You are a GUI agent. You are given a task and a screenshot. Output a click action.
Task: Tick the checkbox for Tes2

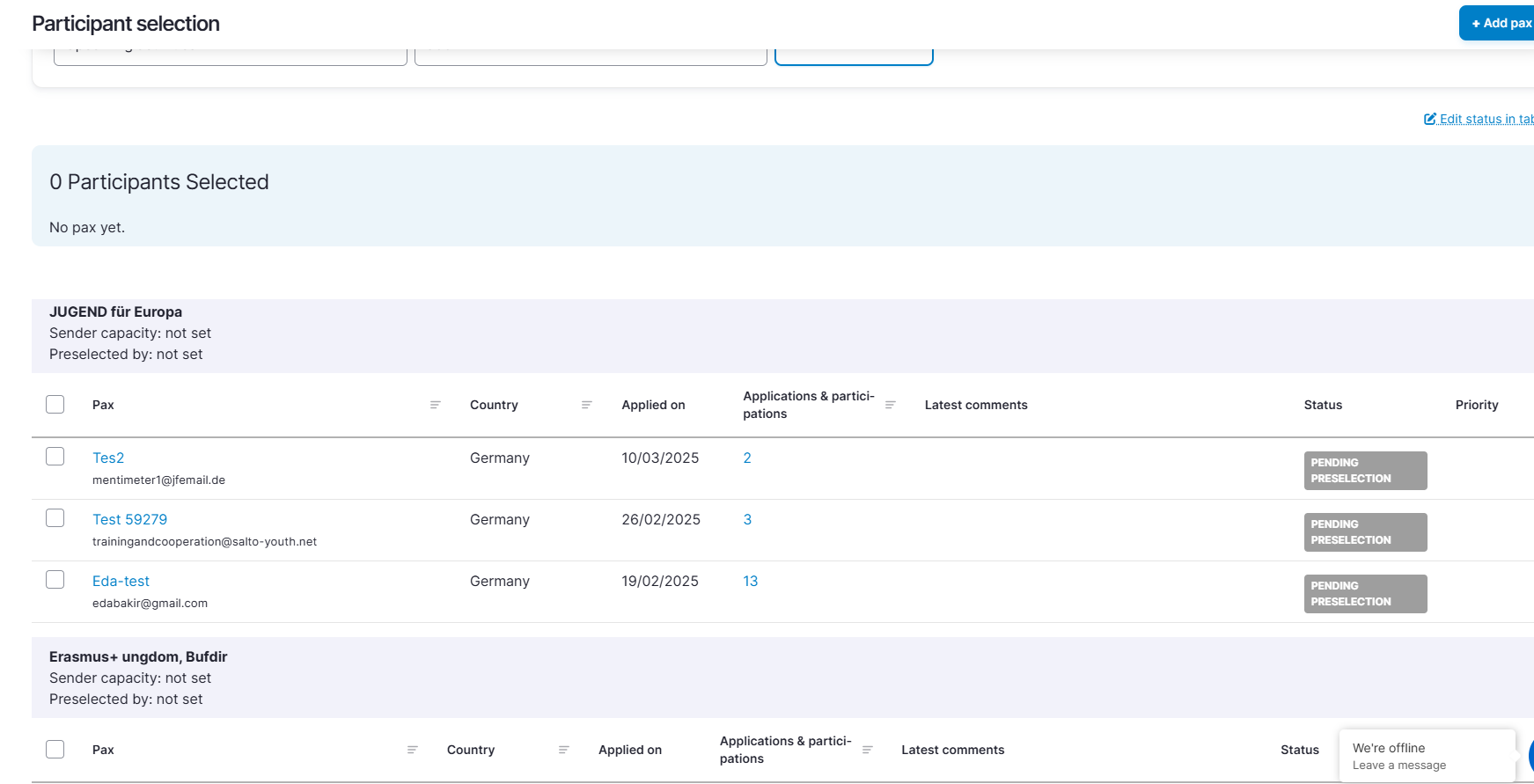[55, 456]
